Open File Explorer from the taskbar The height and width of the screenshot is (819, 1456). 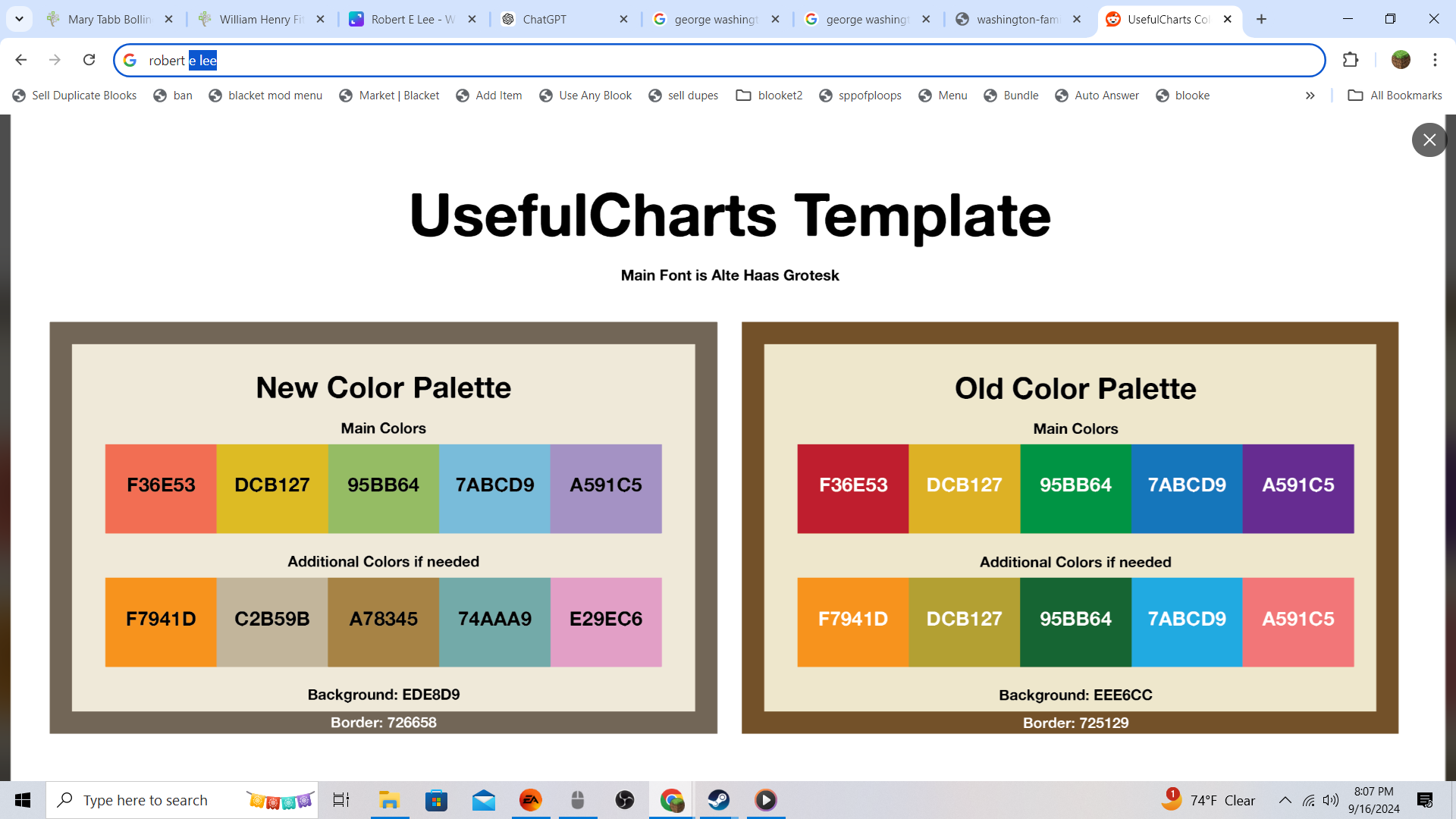(389, 800)
